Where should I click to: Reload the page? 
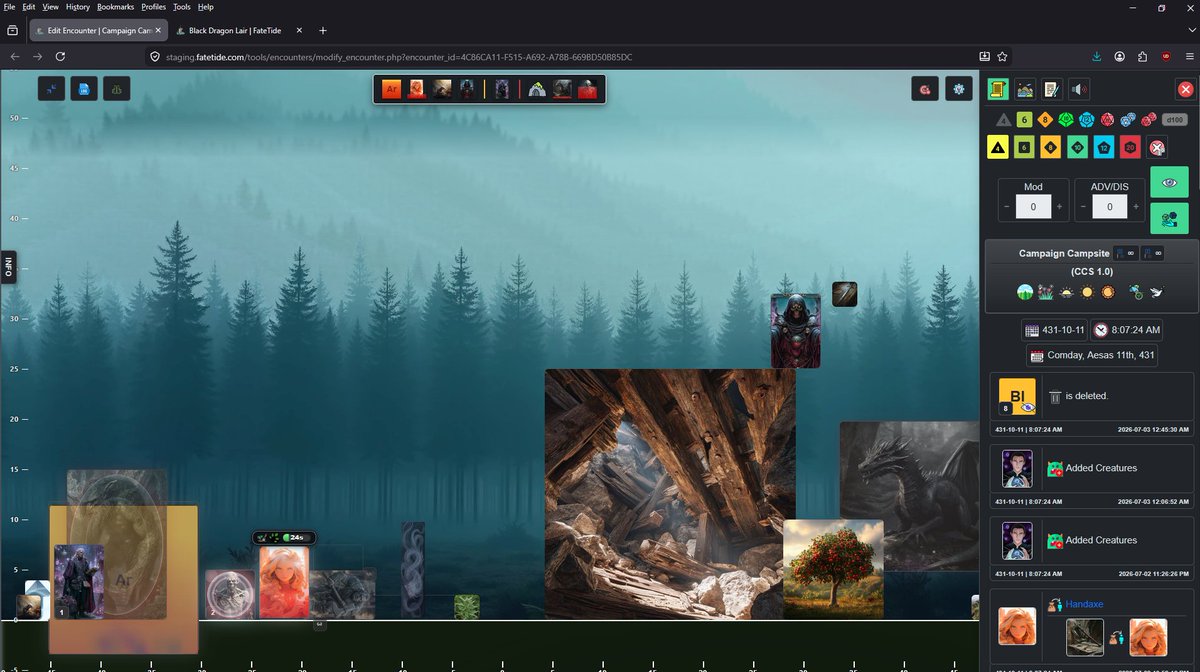click(60, 57)
